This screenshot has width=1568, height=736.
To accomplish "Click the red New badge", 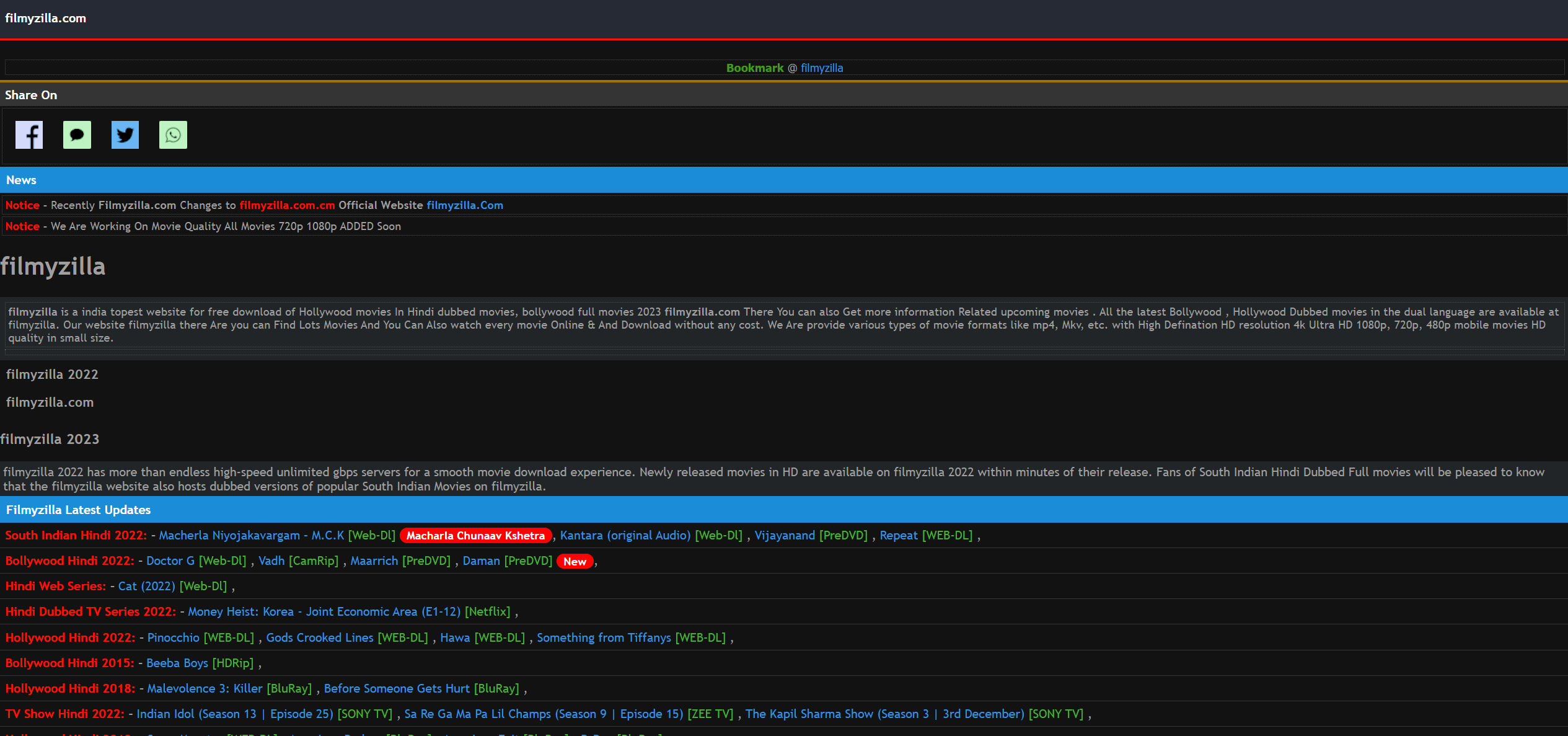I will (575, 562).
